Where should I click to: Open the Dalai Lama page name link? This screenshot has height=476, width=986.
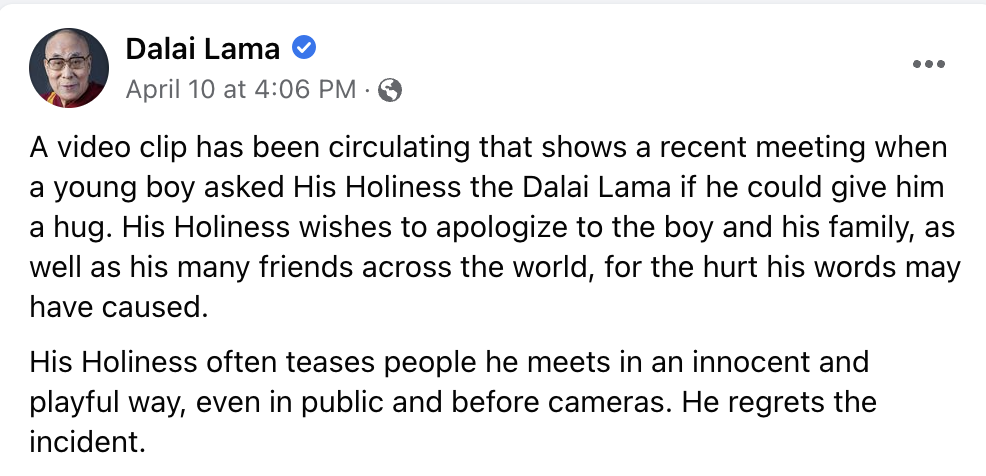202,48
